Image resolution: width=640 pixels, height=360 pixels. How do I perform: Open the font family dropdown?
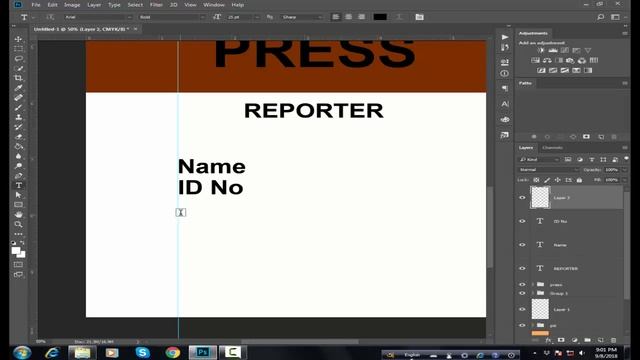[x=98, y=17]
